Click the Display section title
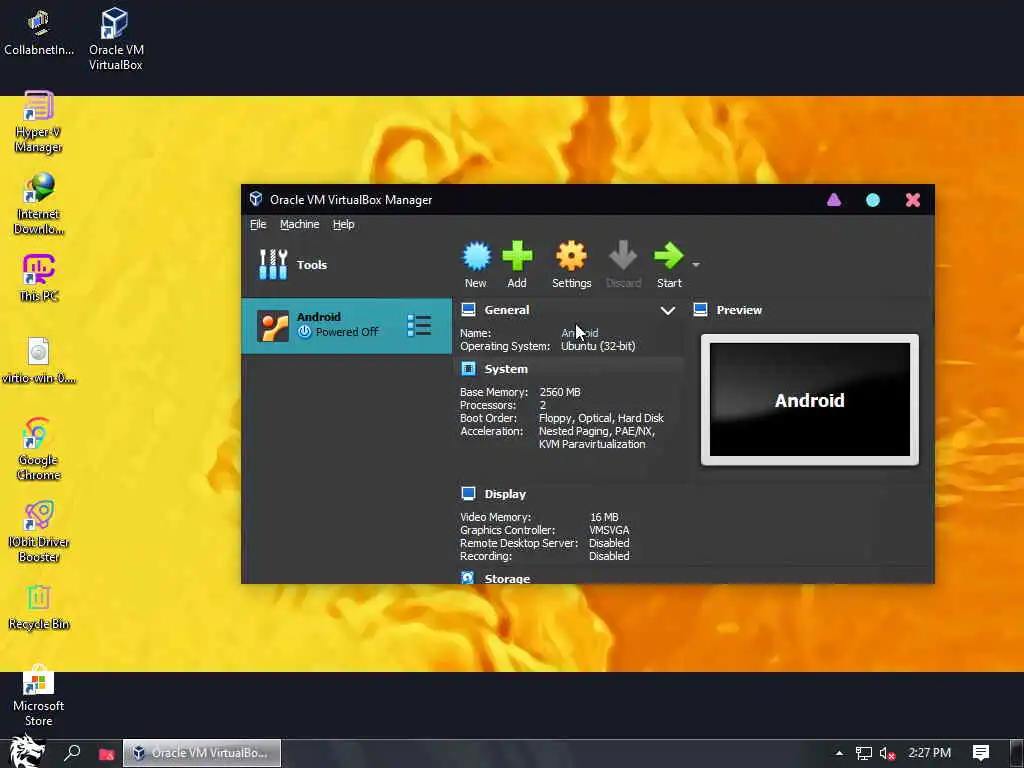The width and height of the screenshot is (1024, 768). [x=505, y=494]
